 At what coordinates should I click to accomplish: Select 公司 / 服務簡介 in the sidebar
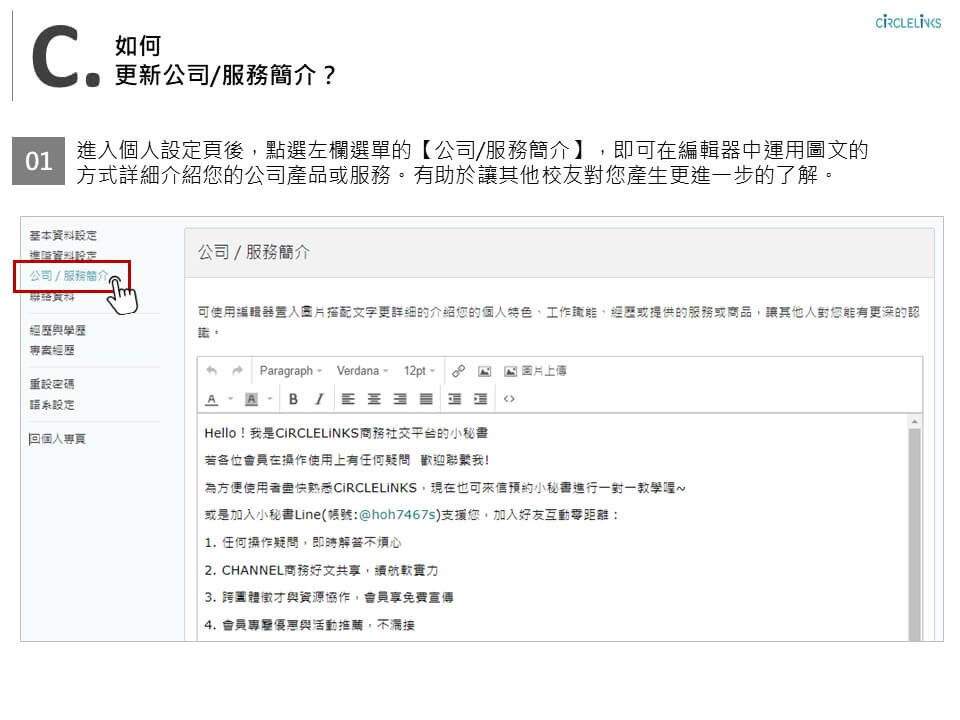[69, 276]
